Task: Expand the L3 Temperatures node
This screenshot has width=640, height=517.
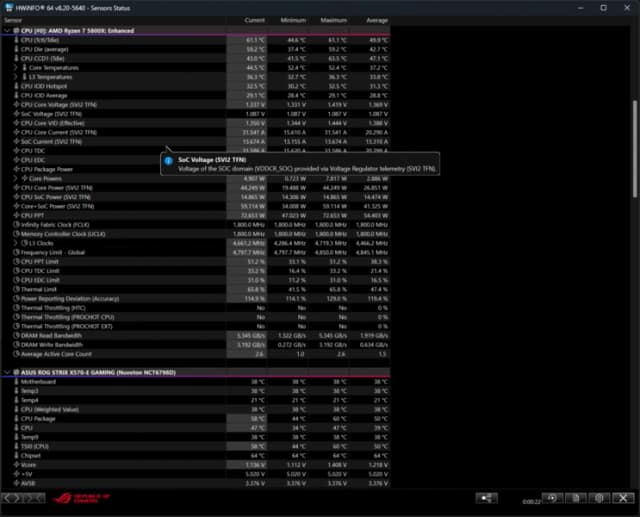Action: click(x=16, y=77)
